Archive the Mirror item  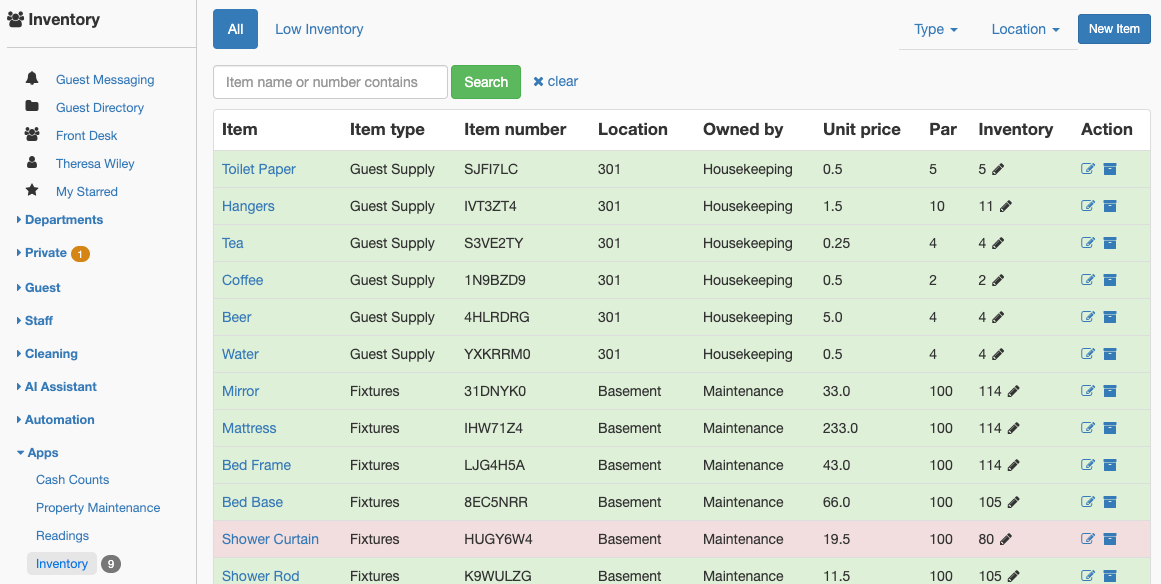pyautogui.click(x=1110, y=391)
